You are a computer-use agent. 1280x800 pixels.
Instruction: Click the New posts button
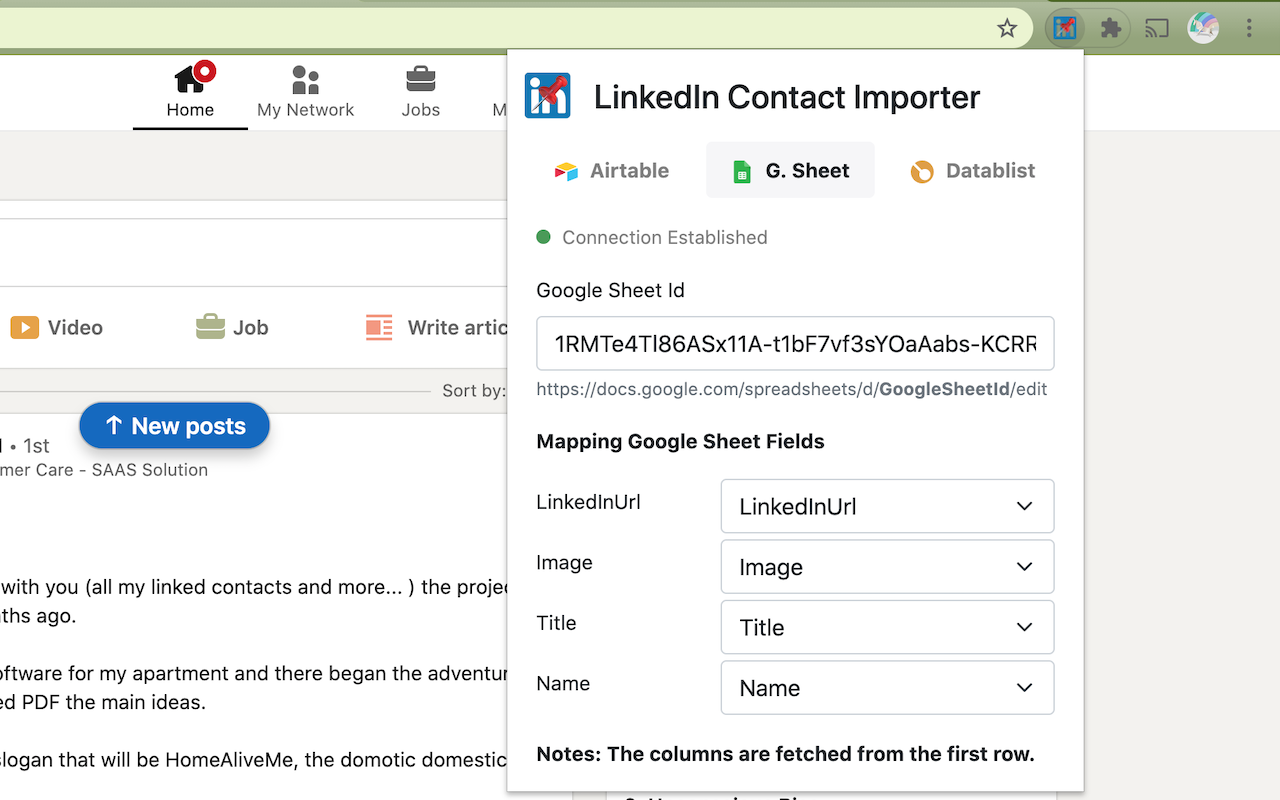175,426
